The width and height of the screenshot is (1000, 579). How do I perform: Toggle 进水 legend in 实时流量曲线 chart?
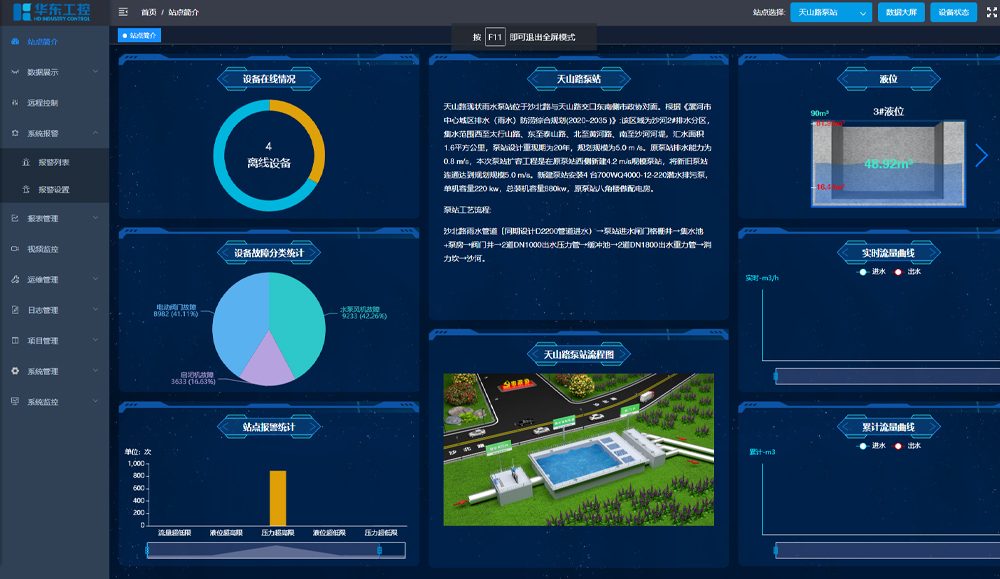(x=871, y=272)
